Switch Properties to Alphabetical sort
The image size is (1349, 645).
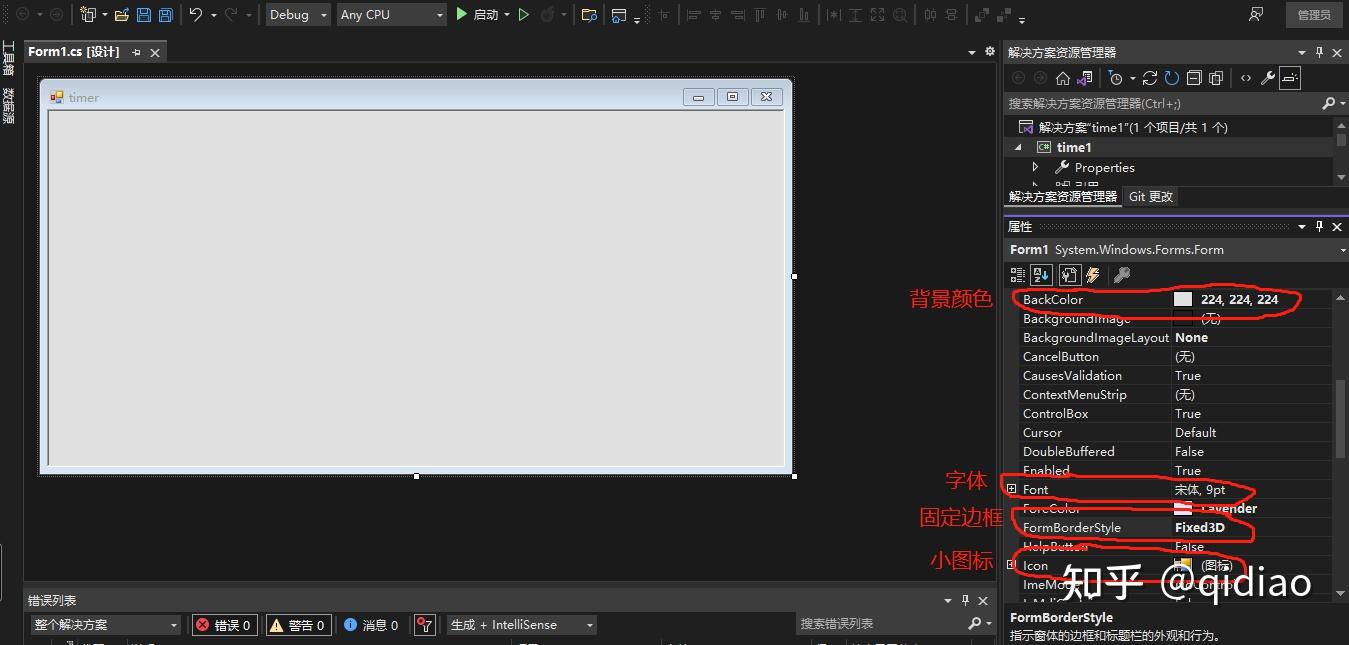1041,275
